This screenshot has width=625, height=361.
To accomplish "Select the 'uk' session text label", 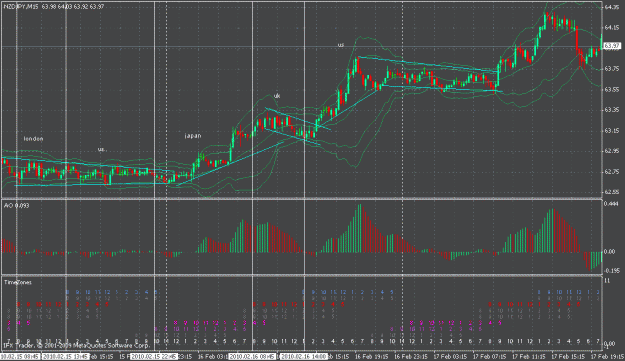I will (x=277, y=96).
